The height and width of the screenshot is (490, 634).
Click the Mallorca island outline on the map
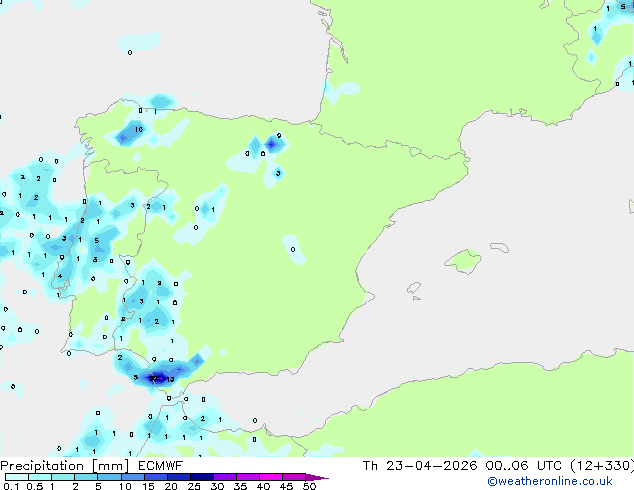click(x=463, y=261)
